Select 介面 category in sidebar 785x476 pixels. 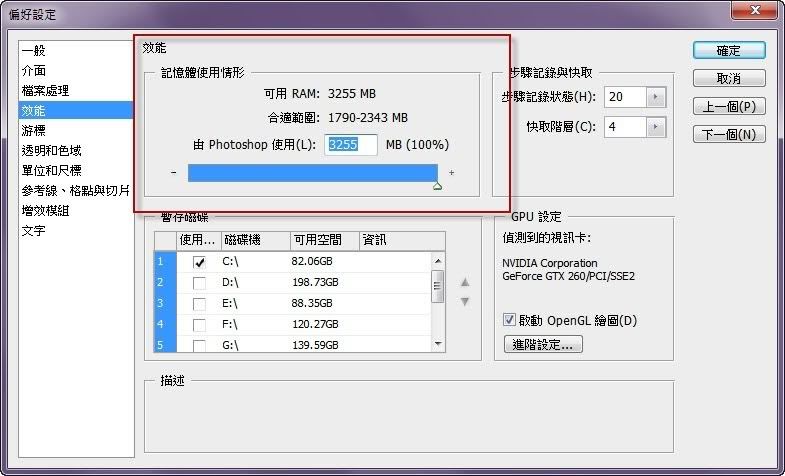point(33,70)
